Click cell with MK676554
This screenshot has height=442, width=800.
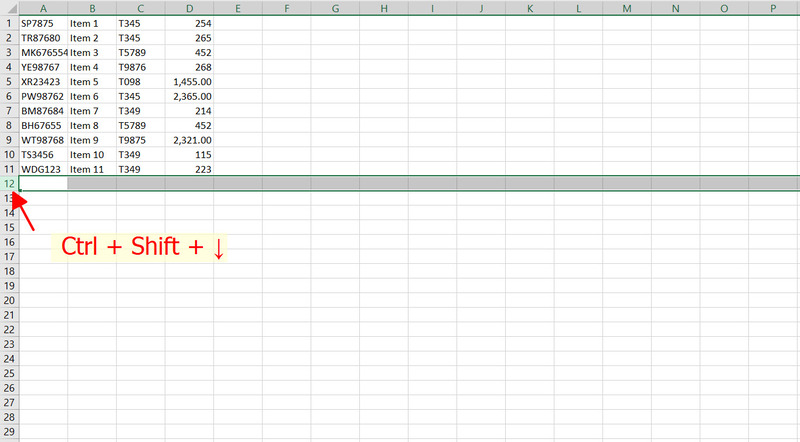(43, 52)
